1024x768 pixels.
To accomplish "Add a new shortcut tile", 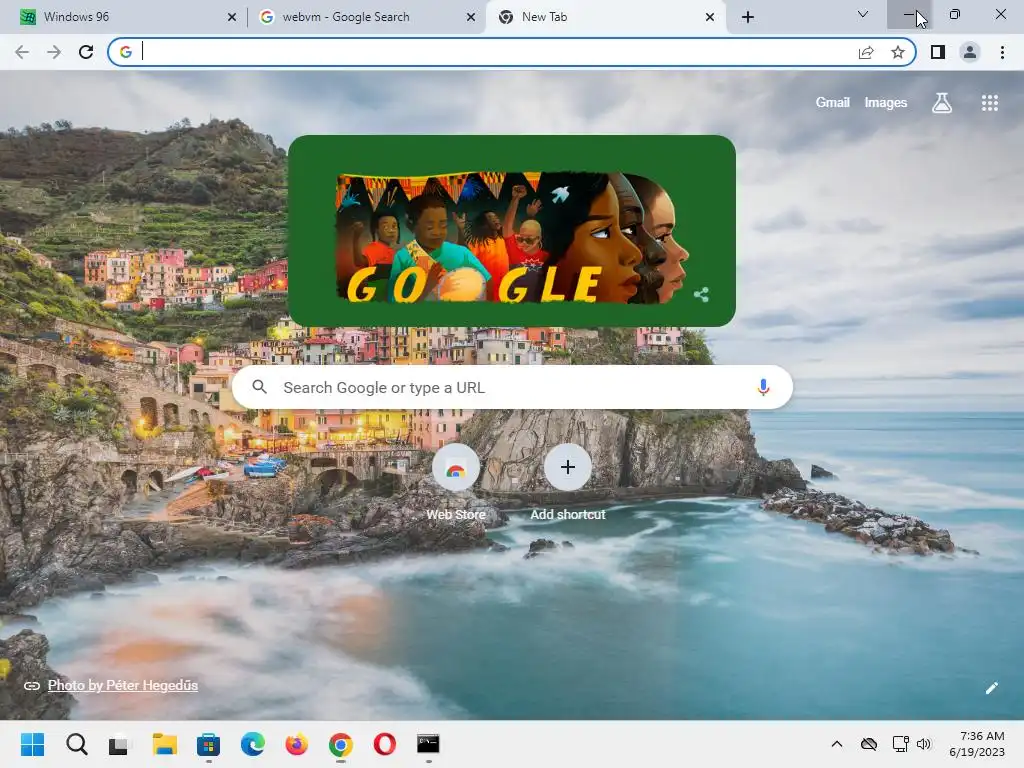I will click(568, 482).
